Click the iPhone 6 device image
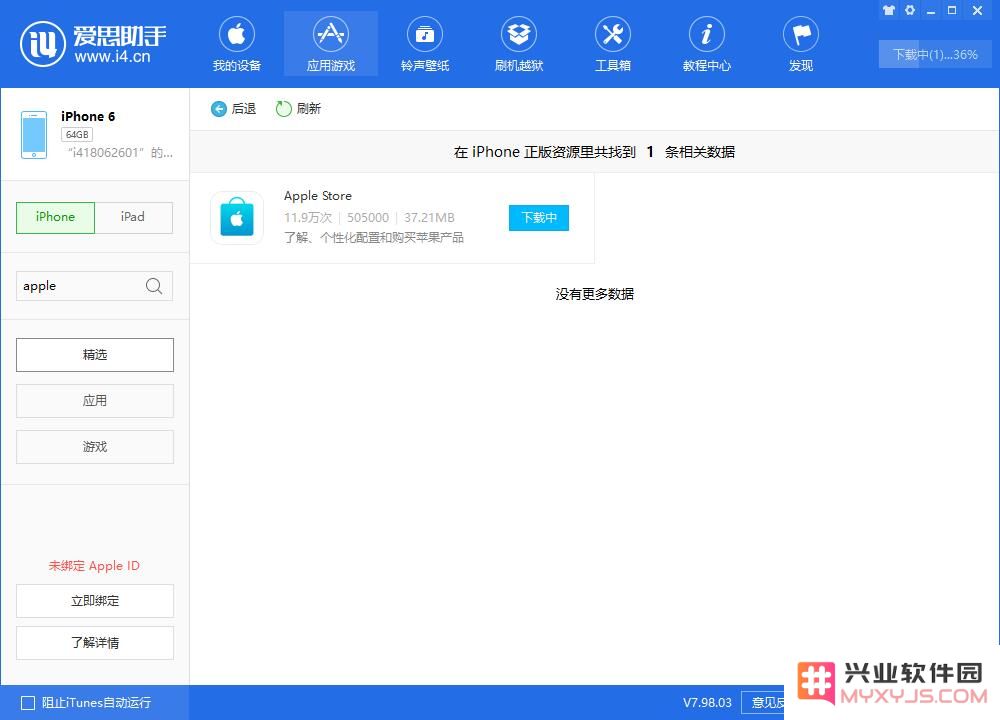This screenshot has width=1000, height=720. [34, 135]
